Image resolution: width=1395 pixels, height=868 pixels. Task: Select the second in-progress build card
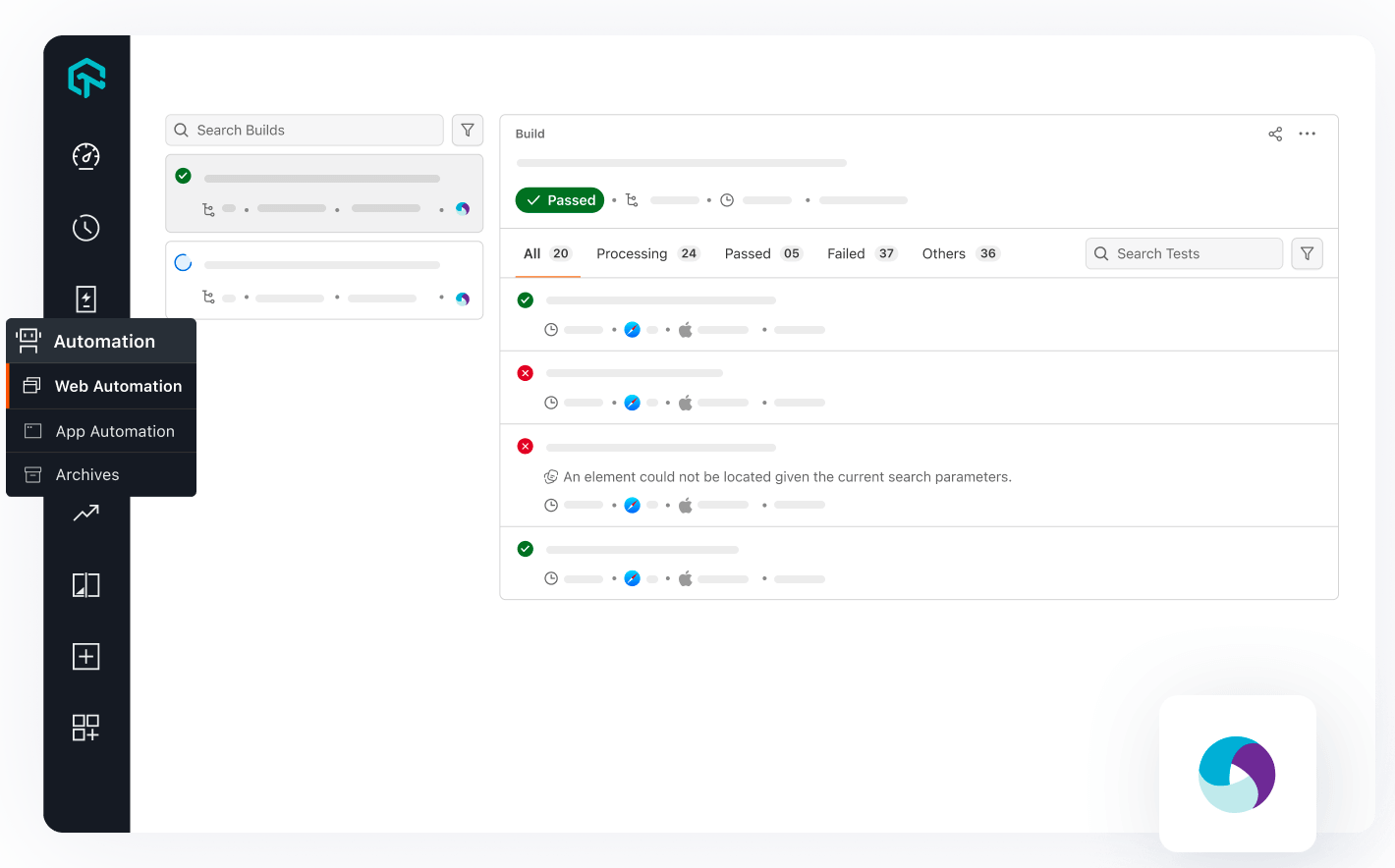[x=324, y=280]
